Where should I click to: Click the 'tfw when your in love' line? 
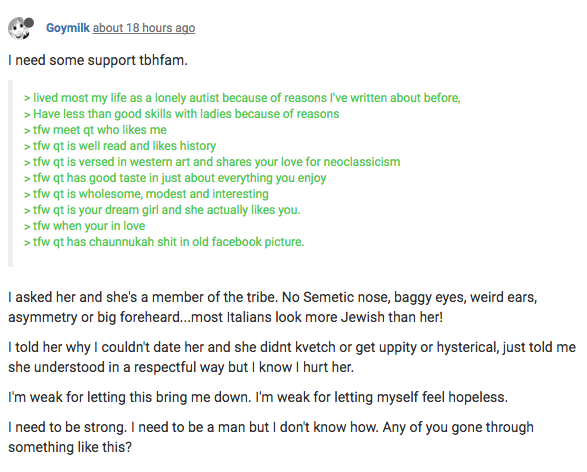(x=85, y=226)
